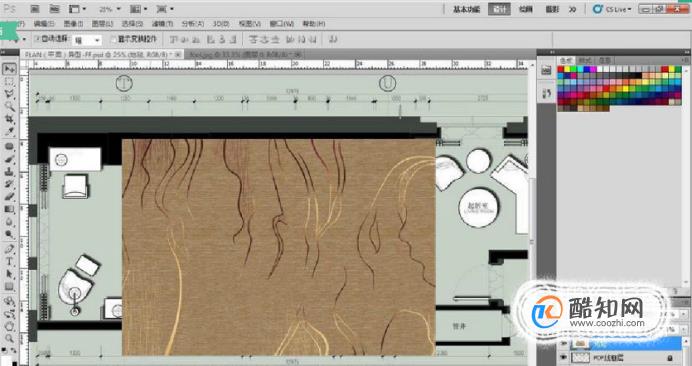The image size is (692, 366).
Task: Switch to the second document tab
Action: point(245,54)
